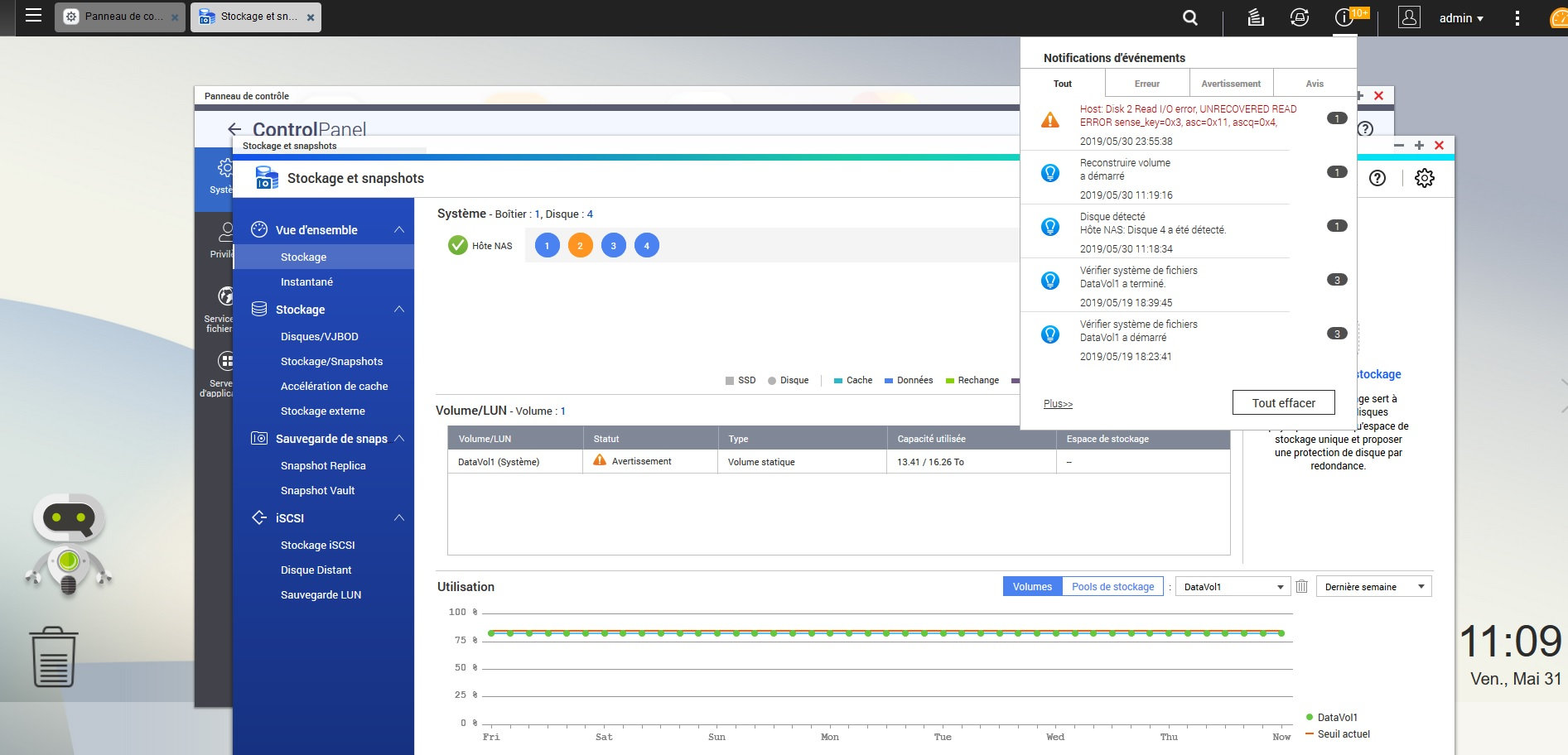Click the Seuil actuel legend entry
The height and width of the screenshot is (755, 1568).
coord(1337,733)
